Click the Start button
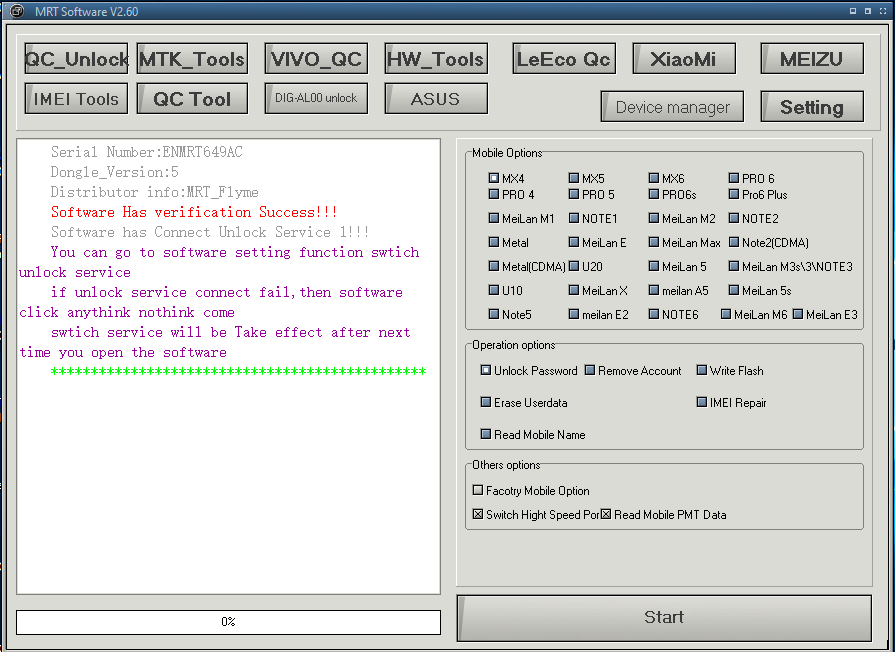The width and height of the screenshot is (895, 652). (x=664, y=618)
